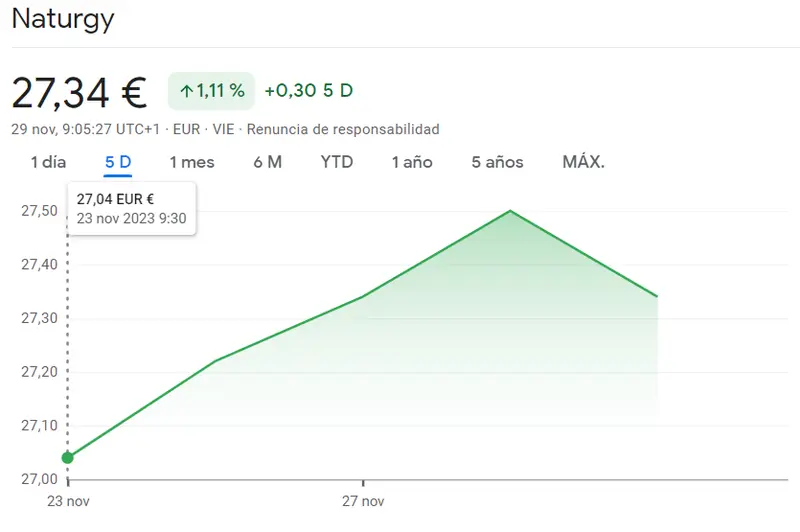The width and height of the screenshot is (800, 532).
Task: Click the 27 nov x-axis label
Action: coord(363,500)
